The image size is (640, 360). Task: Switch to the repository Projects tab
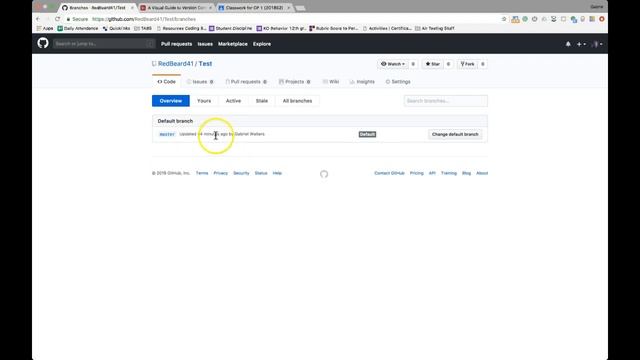[x=295, y=82]
